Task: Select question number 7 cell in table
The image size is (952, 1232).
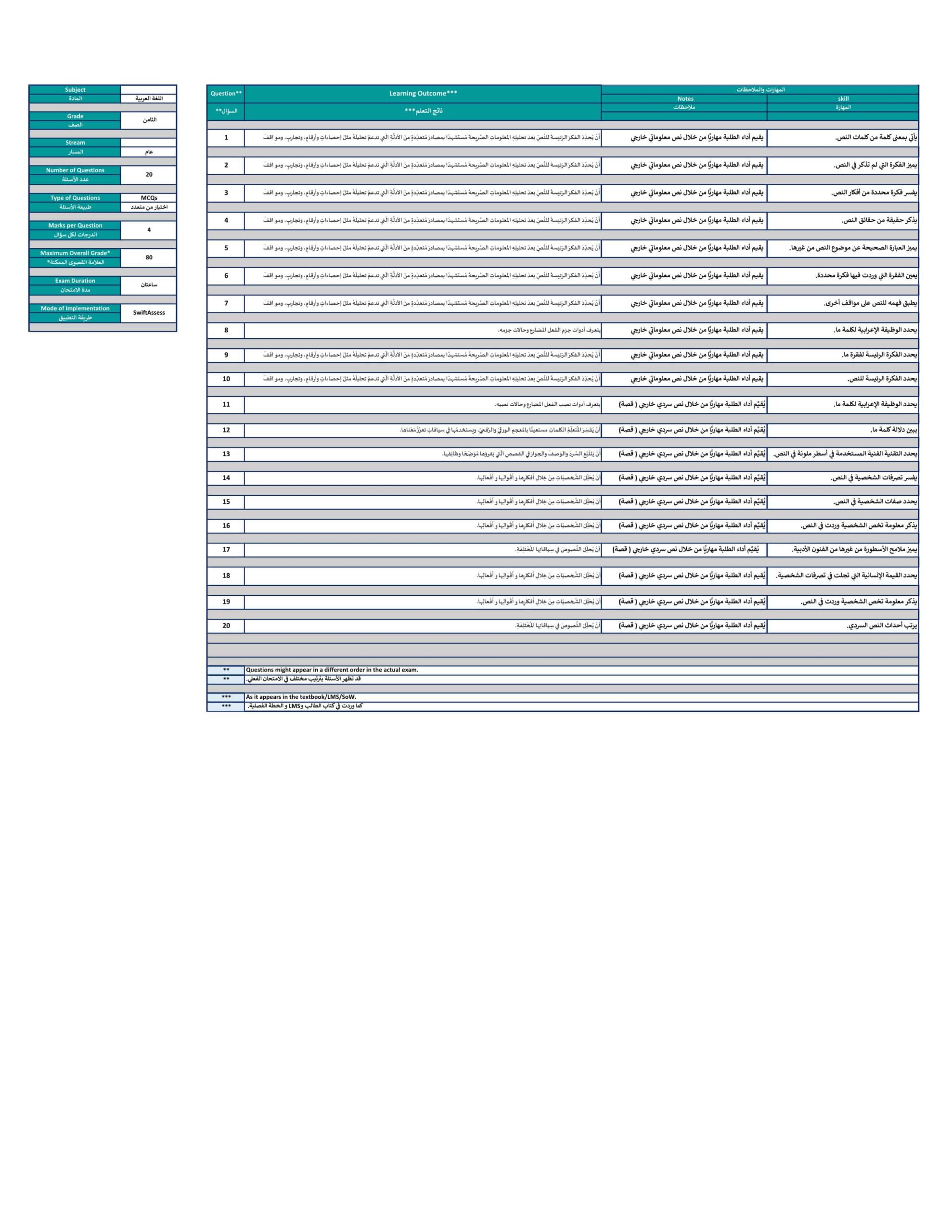Action: (226, 304)
